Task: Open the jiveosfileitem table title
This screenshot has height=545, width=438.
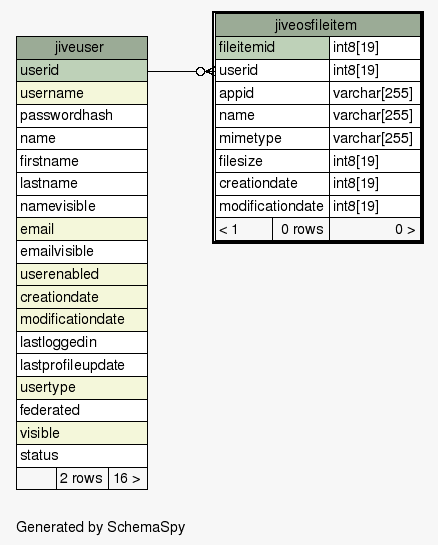Action: [318, 25]
